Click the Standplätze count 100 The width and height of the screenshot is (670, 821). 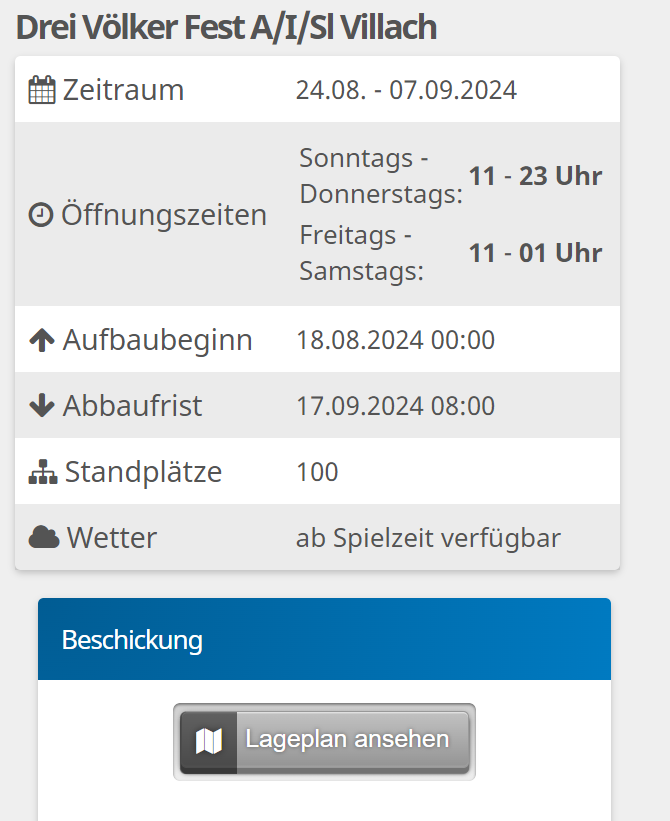click(317, 472)
